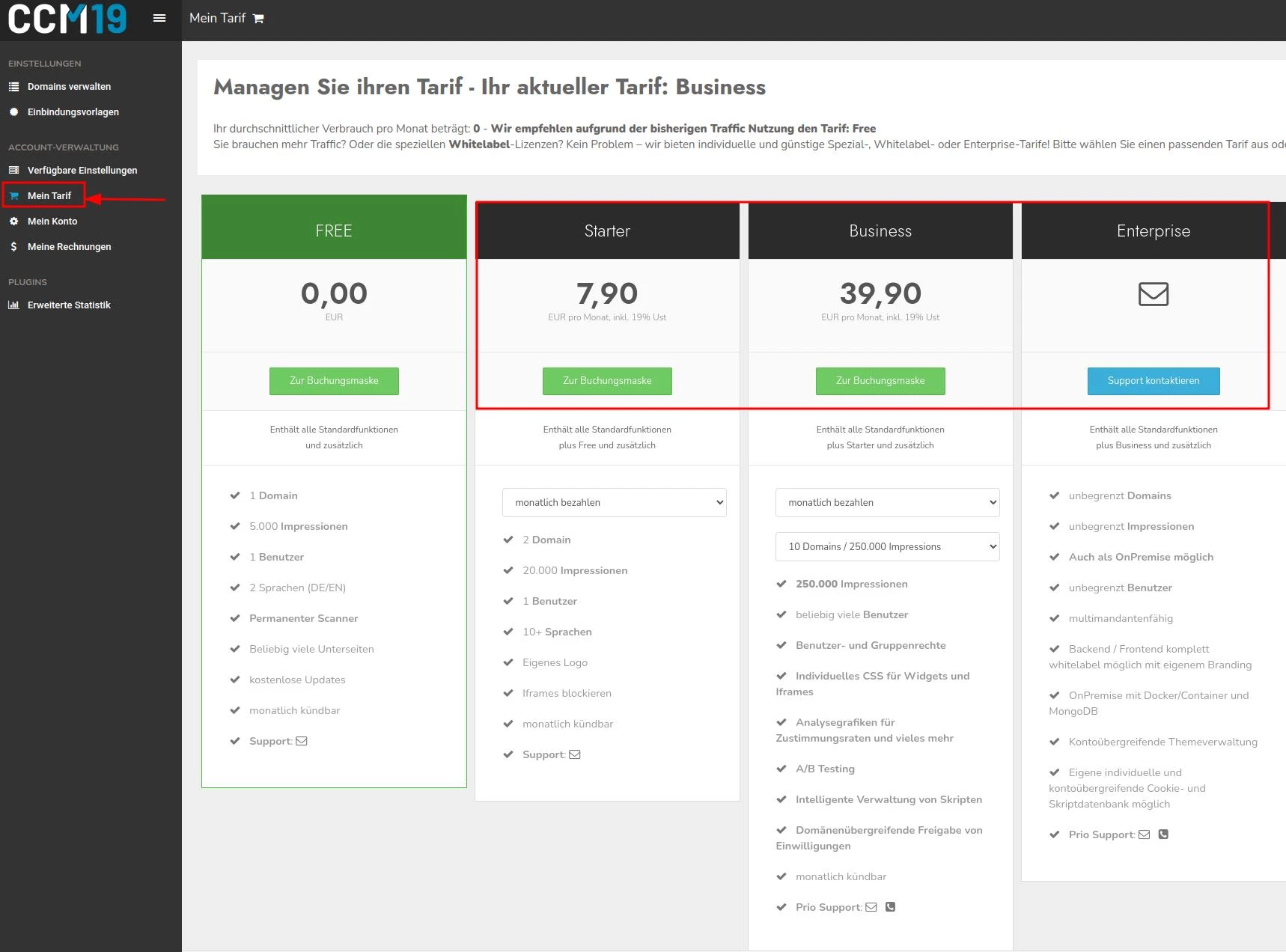
Task: Click Zur Buchungsmaske under Business plan
Action: [880, 381]
